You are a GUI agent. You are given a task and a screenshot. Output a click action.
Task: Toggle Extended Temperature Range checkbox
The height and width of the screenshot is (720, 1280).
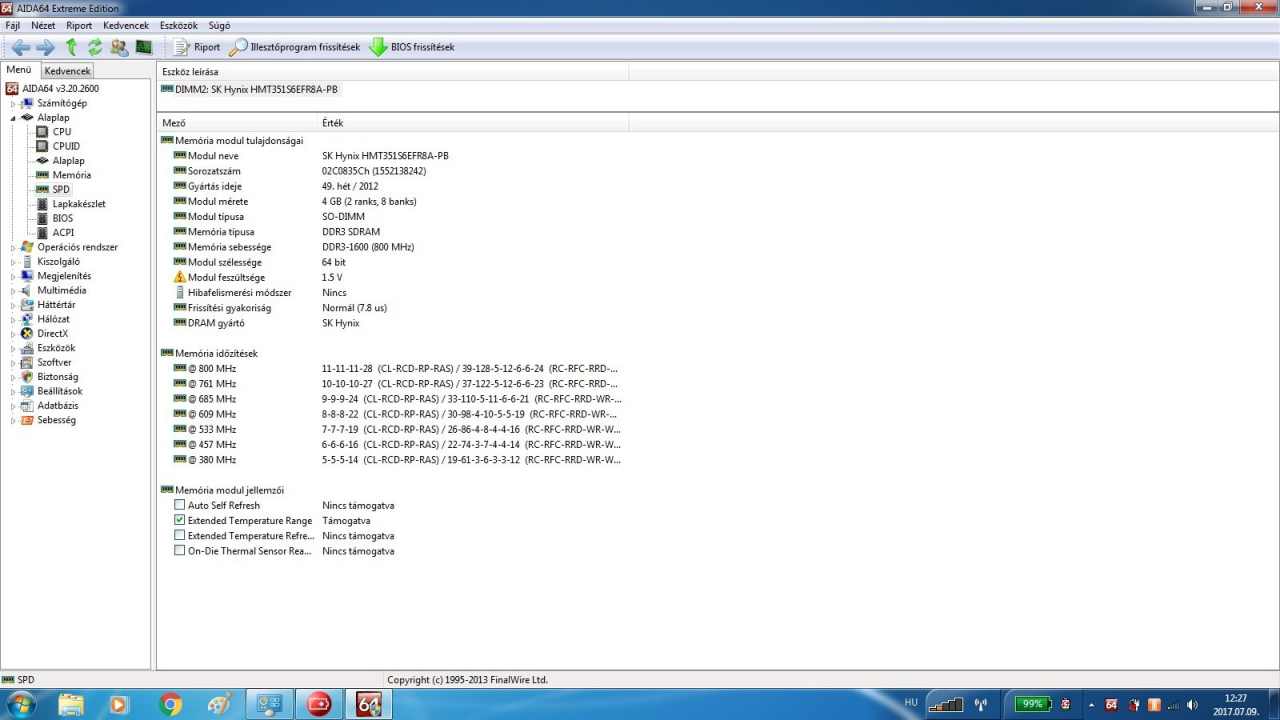click(180, 521)
